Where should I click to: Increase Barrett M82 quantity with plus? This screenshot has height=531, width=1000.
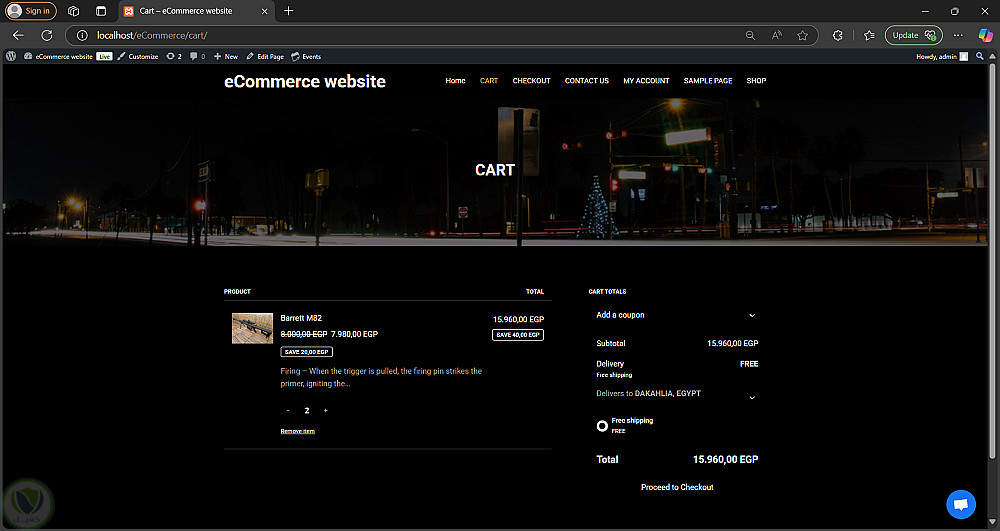(325, 411)
